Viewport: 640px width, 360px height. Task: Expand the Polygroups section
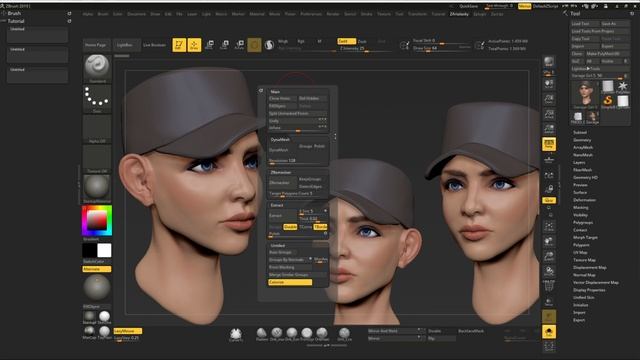[x=583, y=223]
